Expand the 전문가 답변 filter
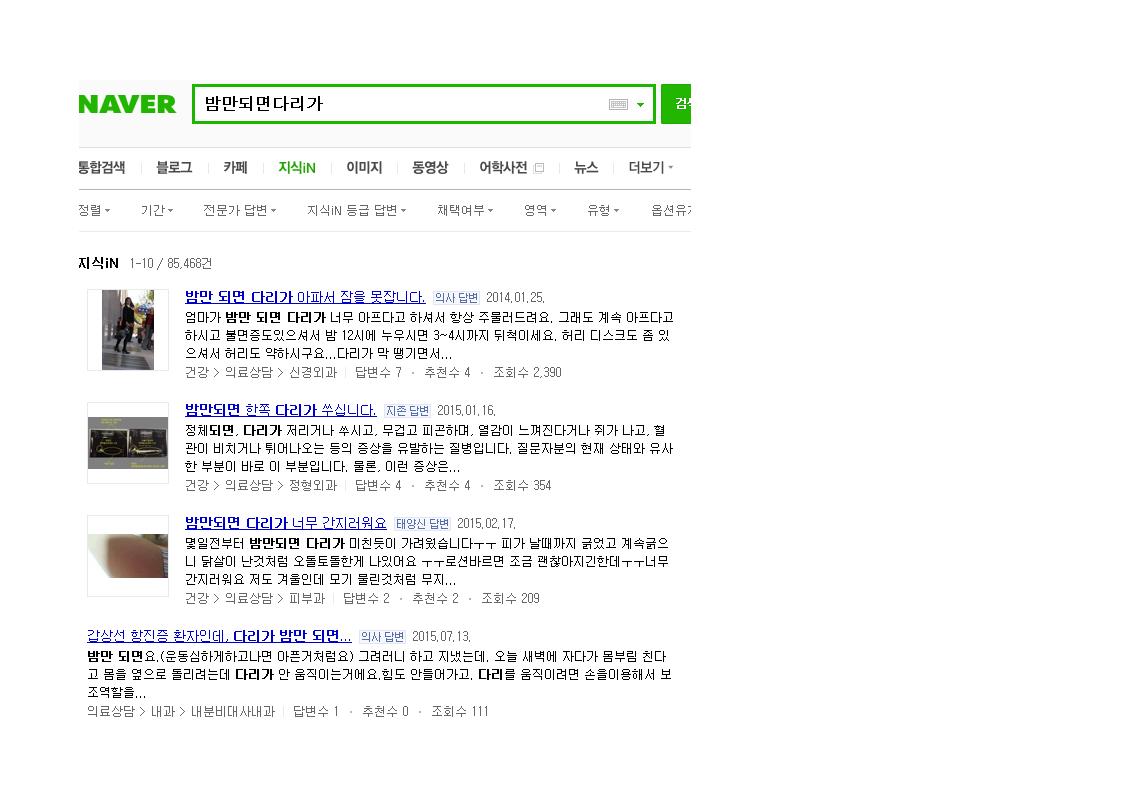Image resolution: width=1122 pixels, height=793 pixels. pyautogui.click(x=239, y=210)
